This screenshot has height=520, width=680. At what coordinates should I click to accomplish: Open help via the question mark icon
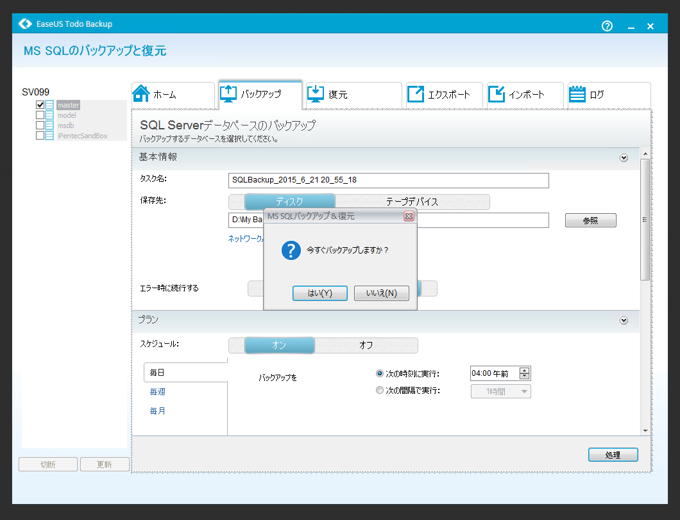click(607, 26)
